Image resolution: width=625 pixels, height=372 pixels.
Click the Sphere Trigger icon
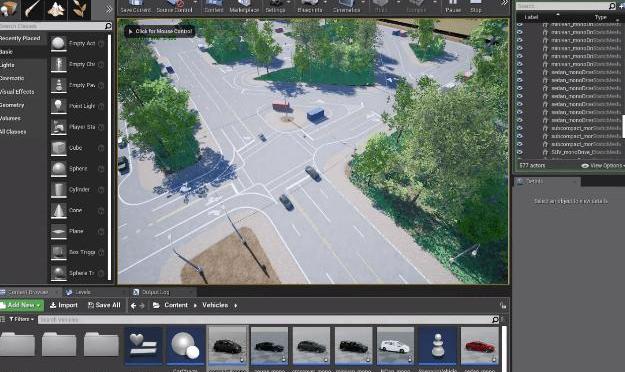click(x=58, y=273)
